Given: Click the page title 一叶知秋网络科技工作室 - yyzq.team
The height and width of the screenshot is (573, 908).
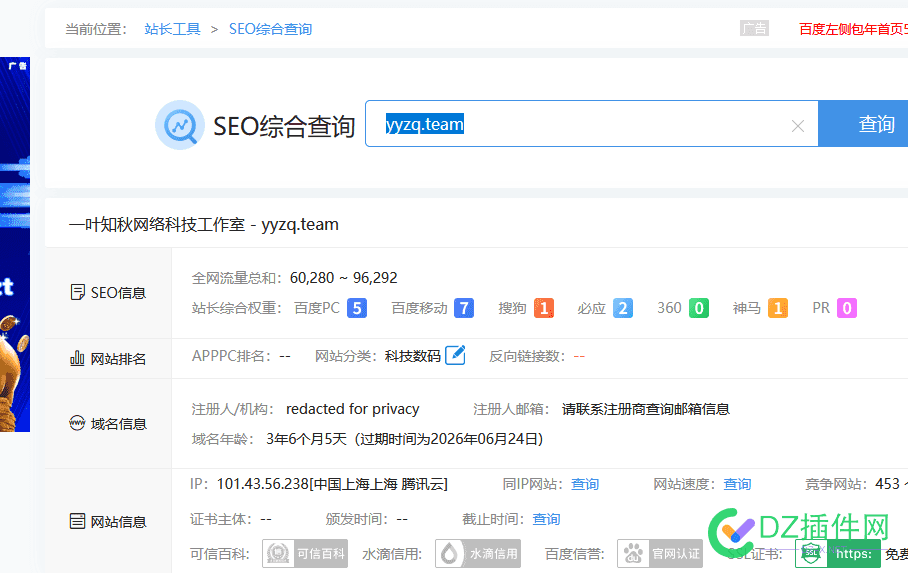Looking at the screenshot, I should pos(204,225).
